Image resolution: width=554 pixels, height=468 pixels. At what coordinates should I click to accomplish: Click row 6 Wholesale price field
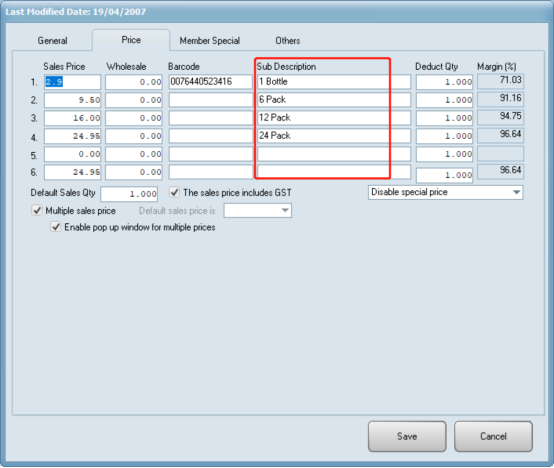pos(134,172)
